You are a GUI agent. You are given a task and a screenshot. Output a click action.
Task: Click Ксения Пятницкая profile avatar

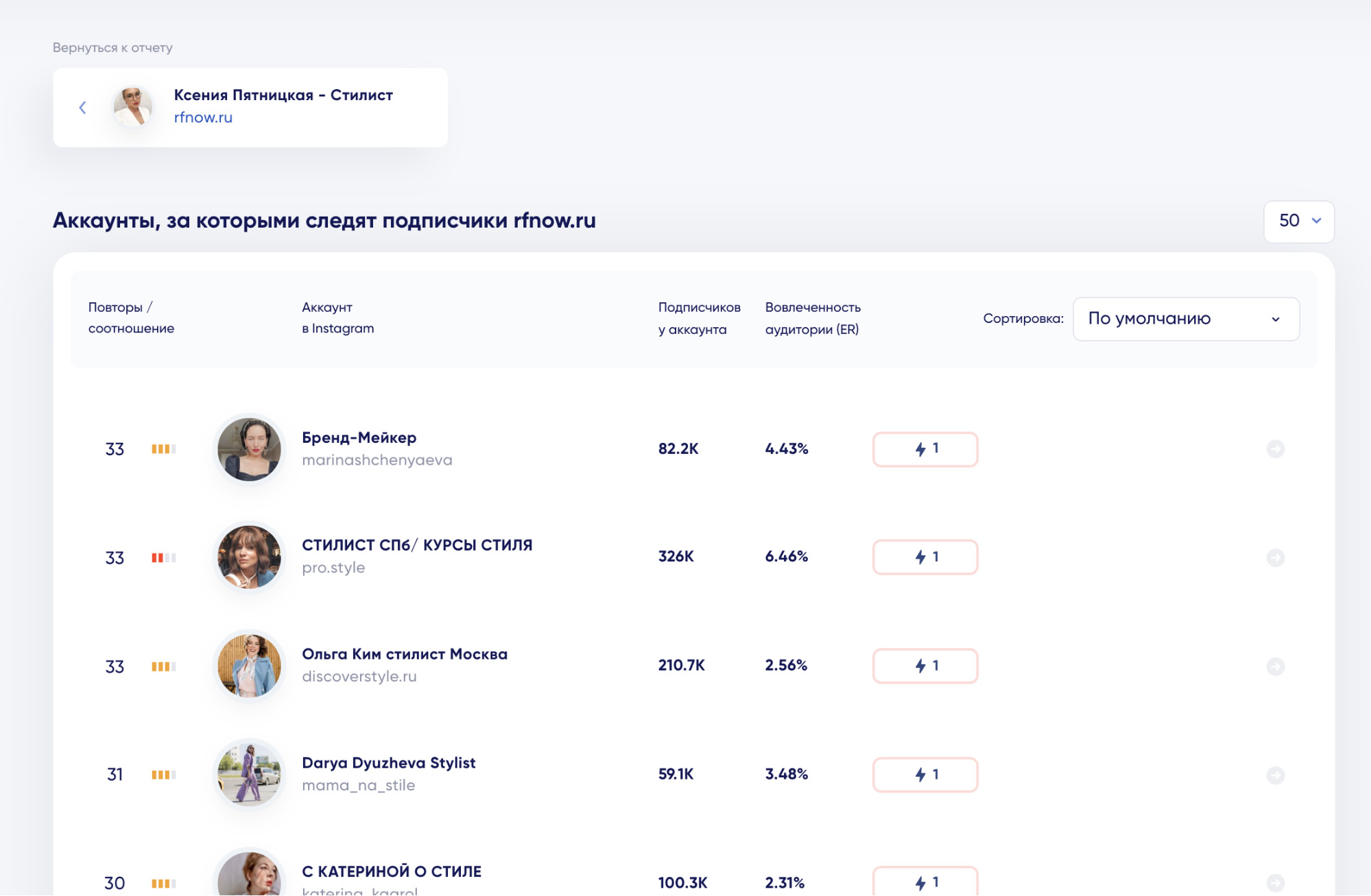point(133,106)
